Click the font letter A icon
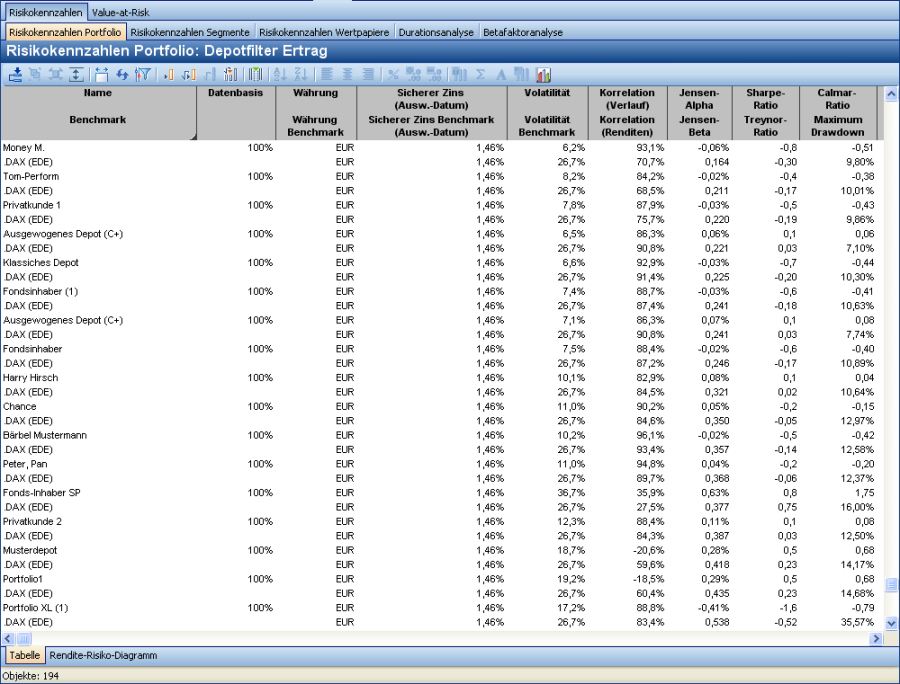900x684 pixels. (501, 74)
